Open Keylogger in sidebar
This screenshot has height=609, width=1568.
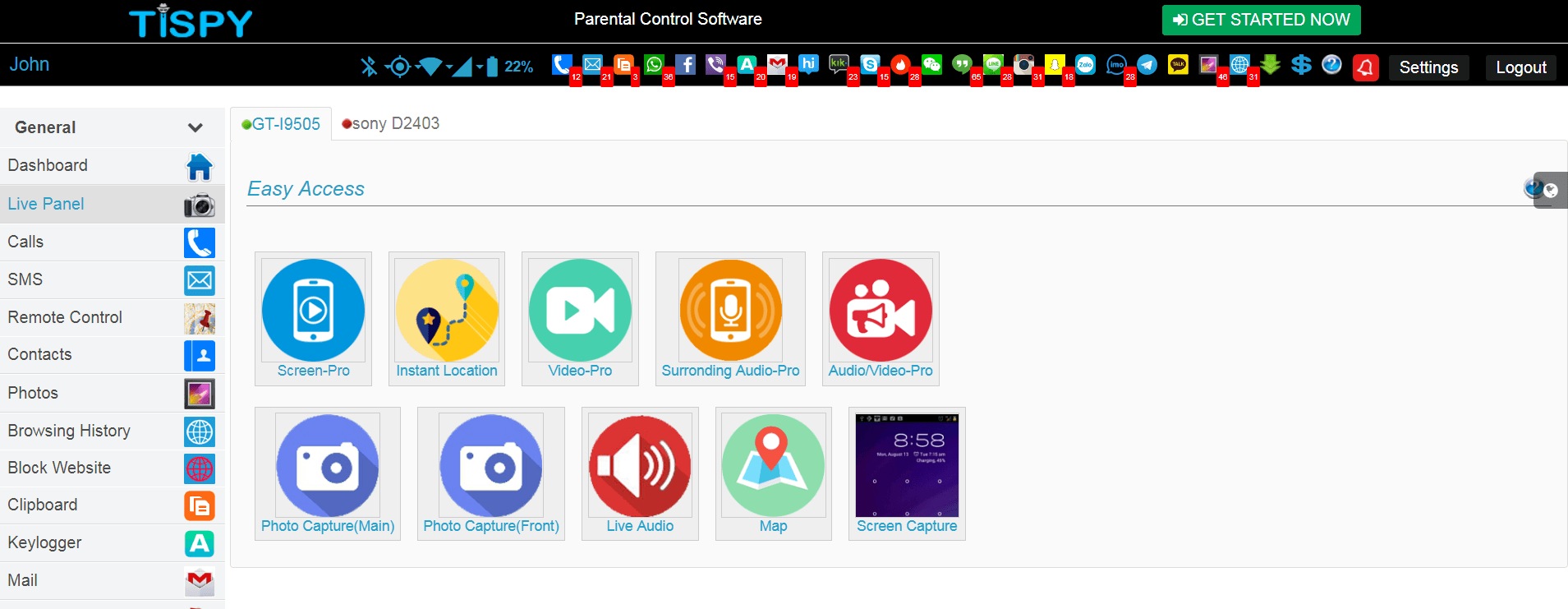tap(112, 543)
